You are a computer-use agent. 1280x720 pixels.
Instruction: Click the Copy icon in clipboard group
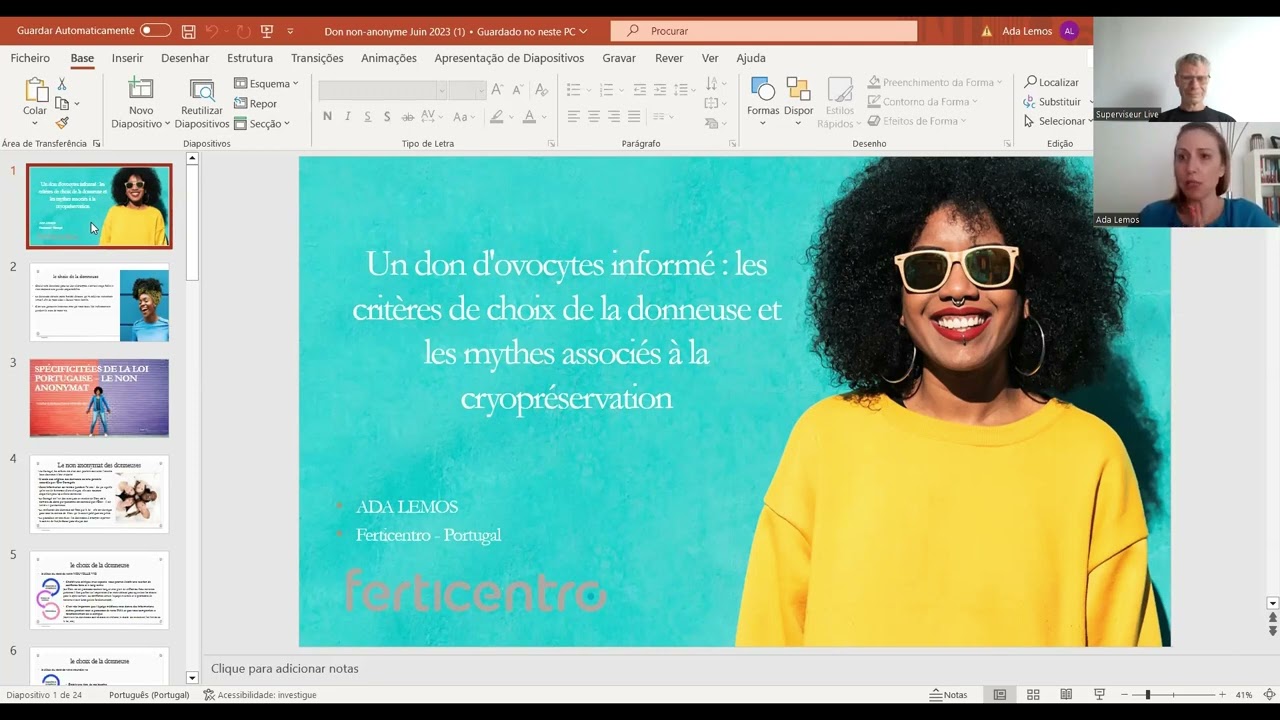[62, 104]
